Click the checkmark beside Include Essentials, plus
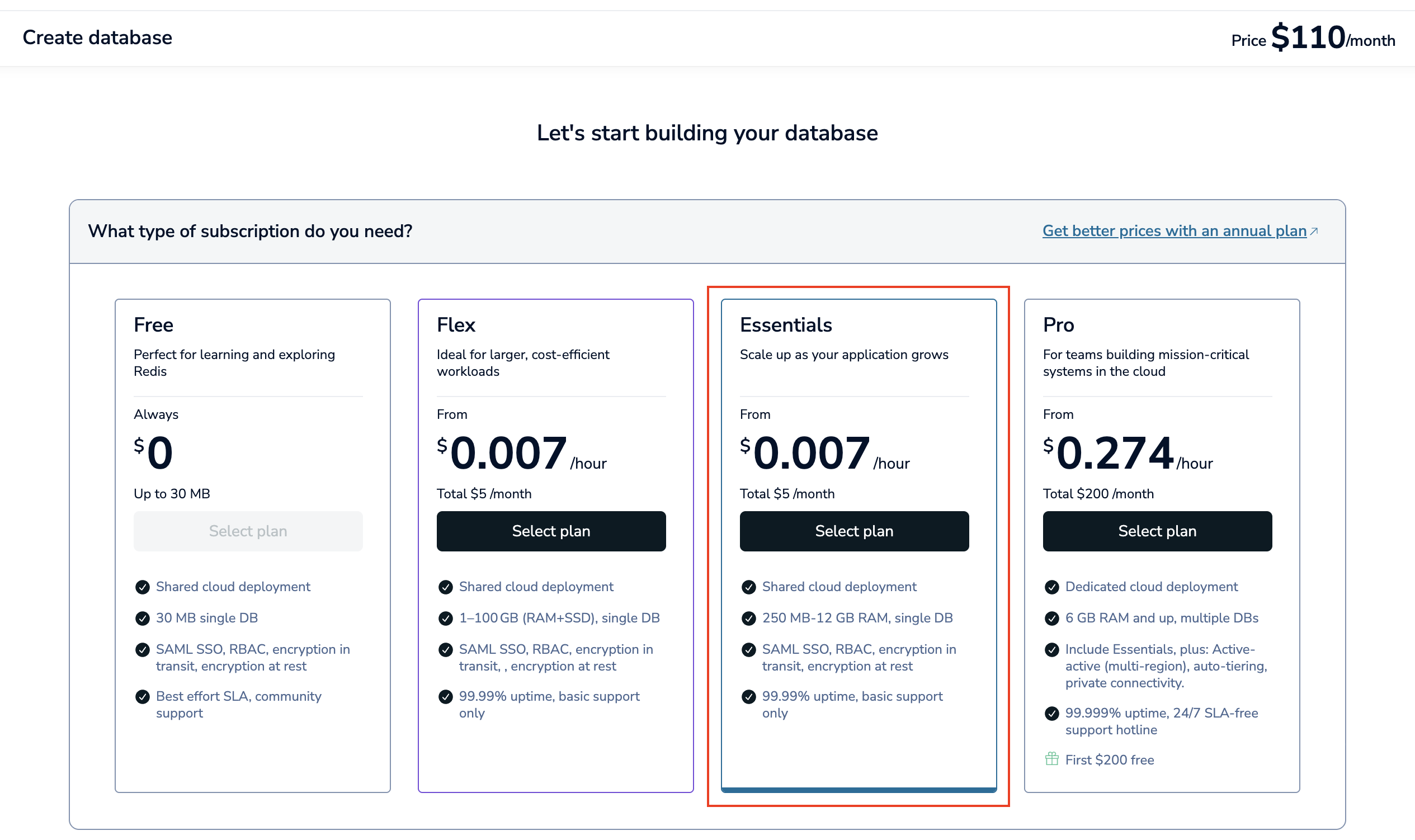 1051,649
